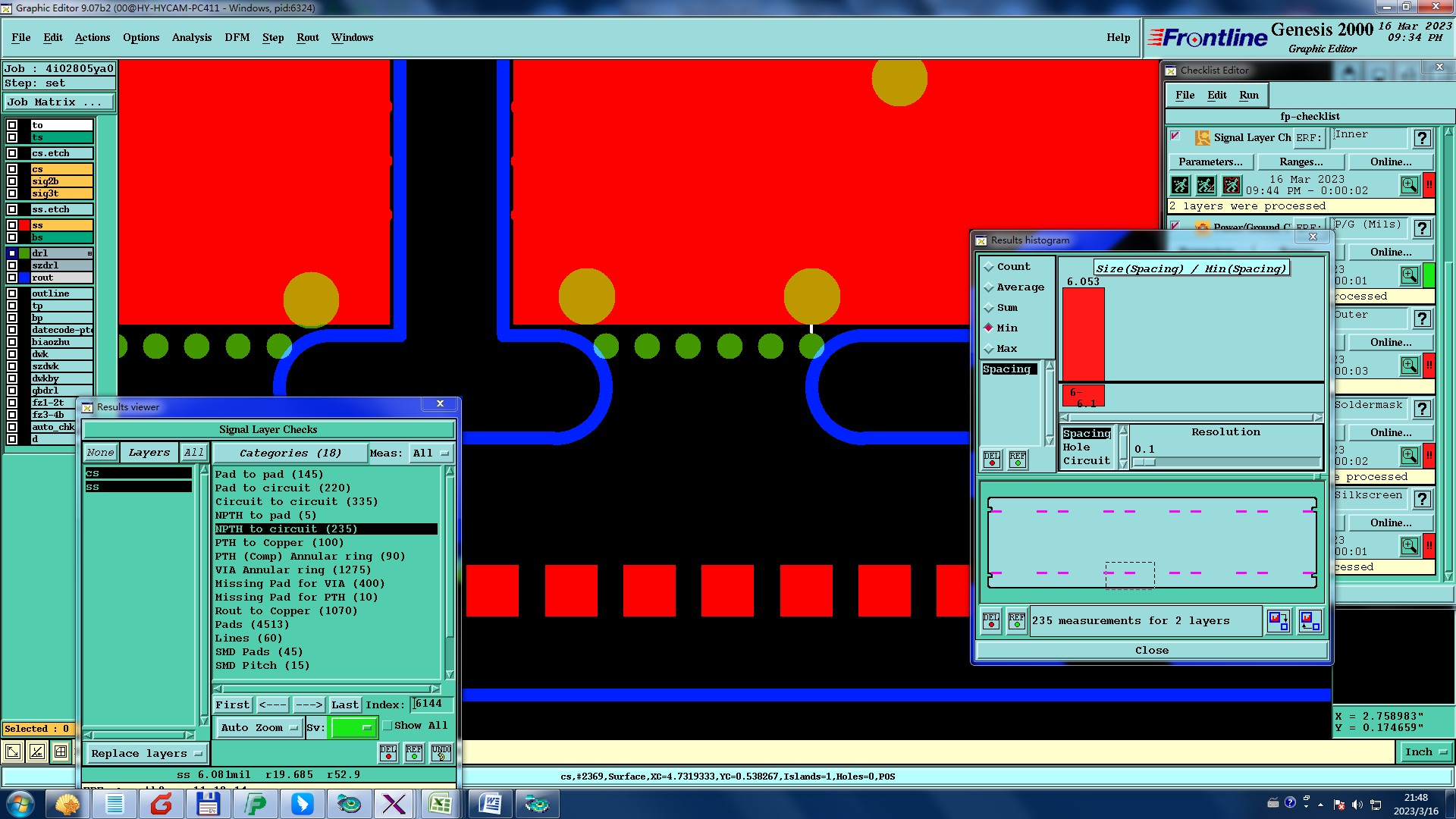Click the UNDO icon in Results viewer
This screenshot has height=819, width=1456.
tap(441, 752)
